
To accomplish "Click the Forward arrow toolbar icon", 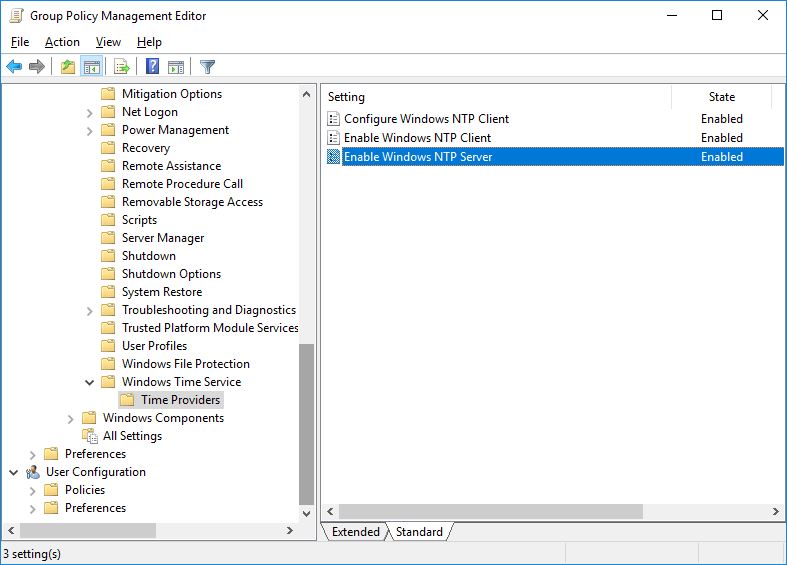I will 37,66.
